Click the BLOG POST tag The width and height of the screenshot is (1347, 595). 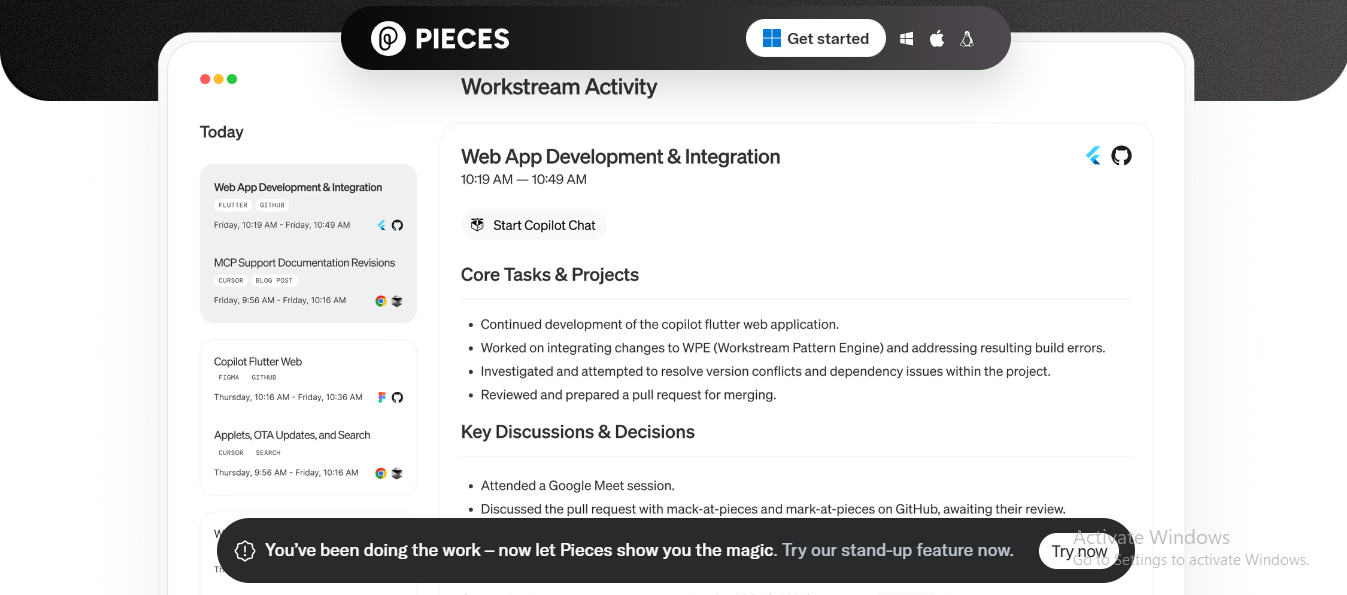273,281
